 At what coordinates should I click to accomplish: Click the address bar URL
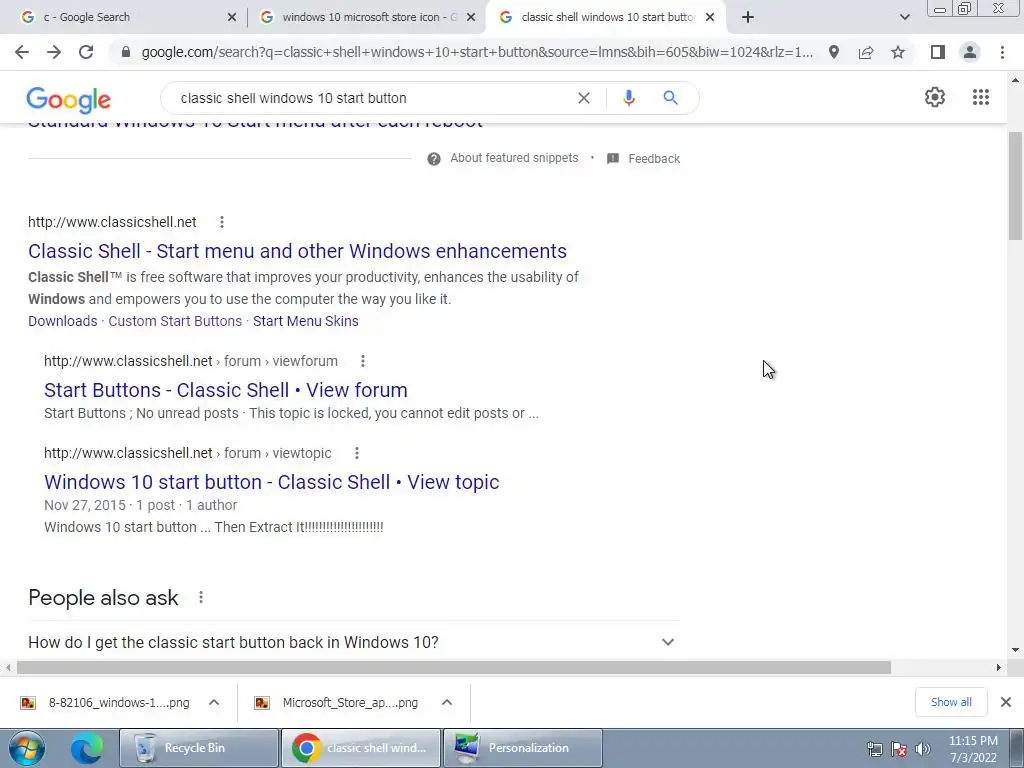[x=477, y=52]
